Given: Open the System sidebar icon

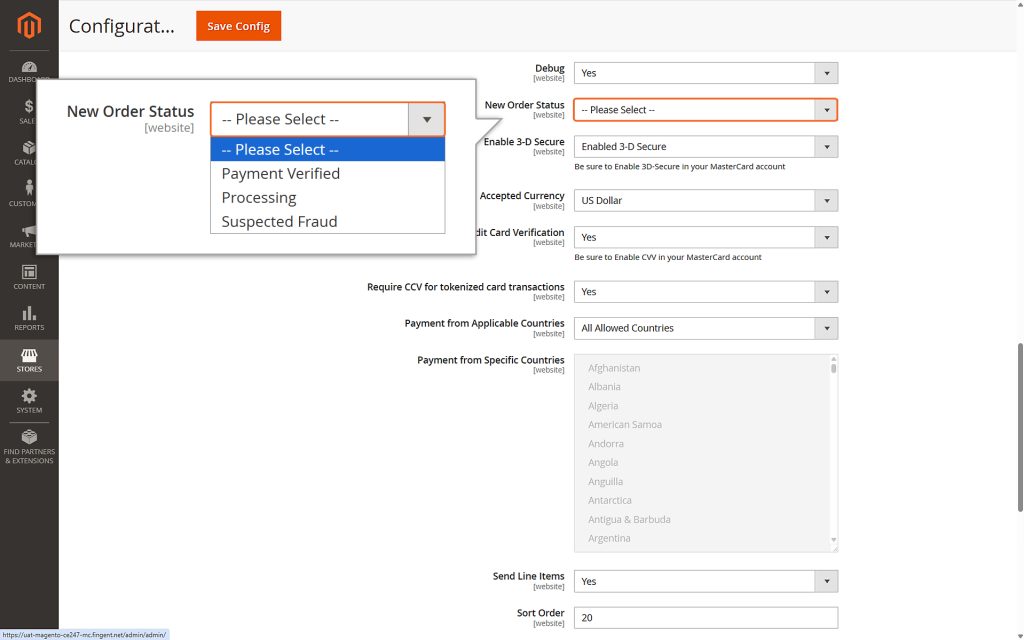Looking at the screenshot, I should click(29, 400).
